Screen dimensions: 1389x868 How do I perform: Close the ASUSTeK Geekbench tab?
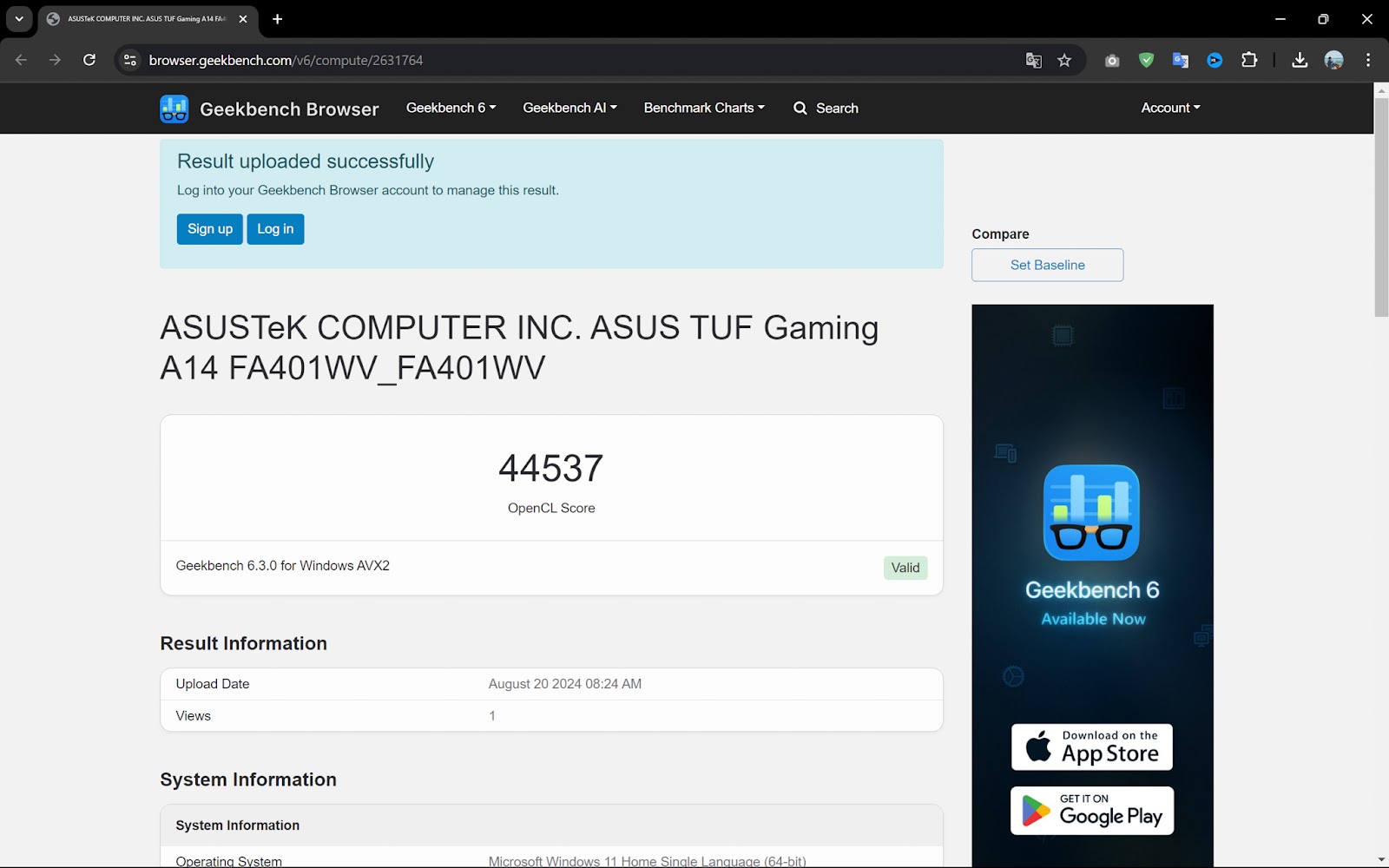coord(243,18)
